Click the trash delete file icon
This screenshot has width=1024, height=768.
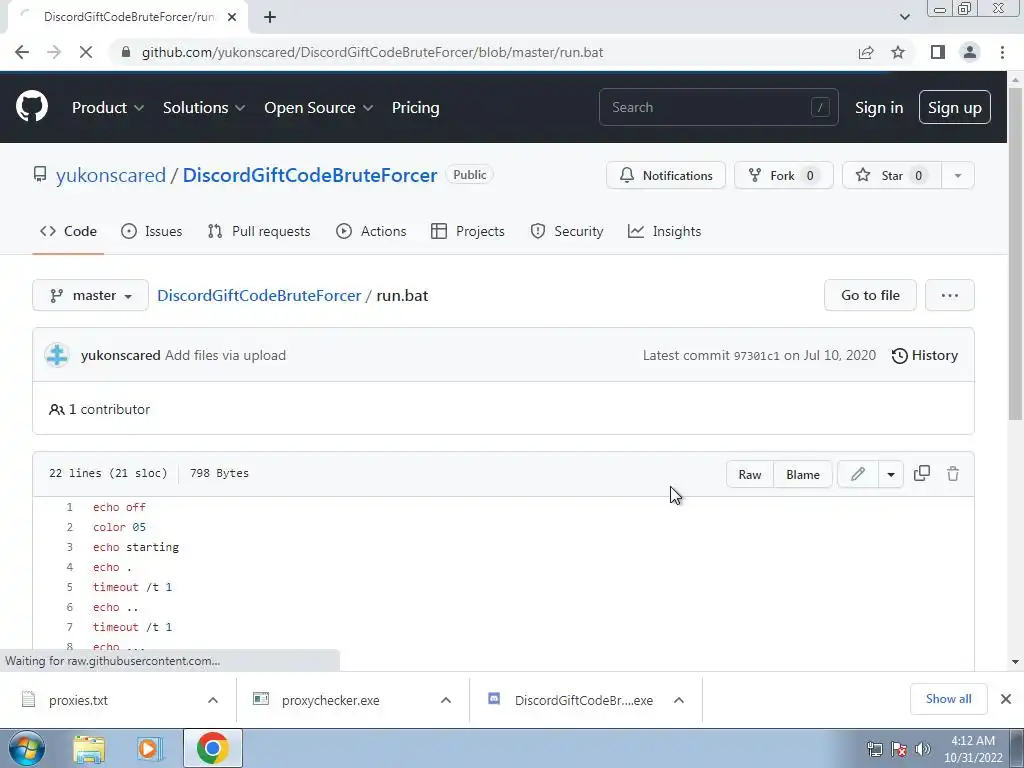click(953, 474)
